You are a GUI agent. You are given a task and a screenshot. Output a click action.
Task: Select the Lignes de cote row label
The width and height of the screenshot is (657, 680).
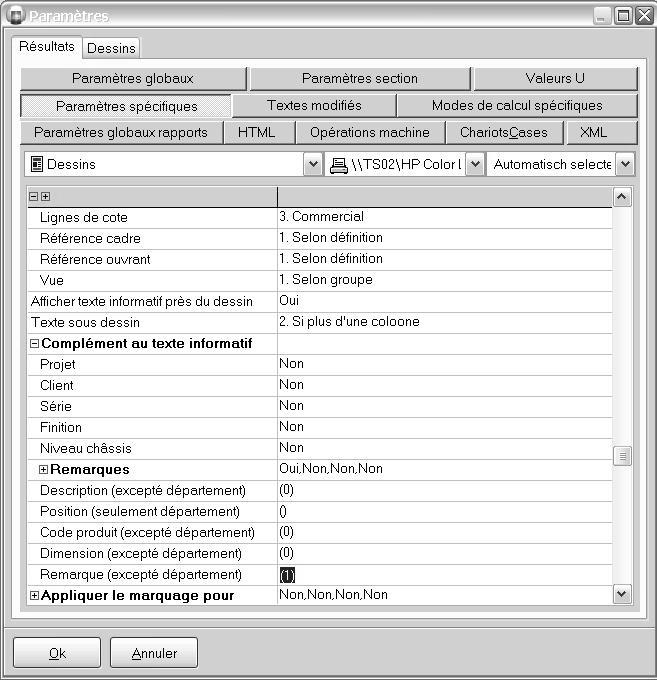[84, 217]
